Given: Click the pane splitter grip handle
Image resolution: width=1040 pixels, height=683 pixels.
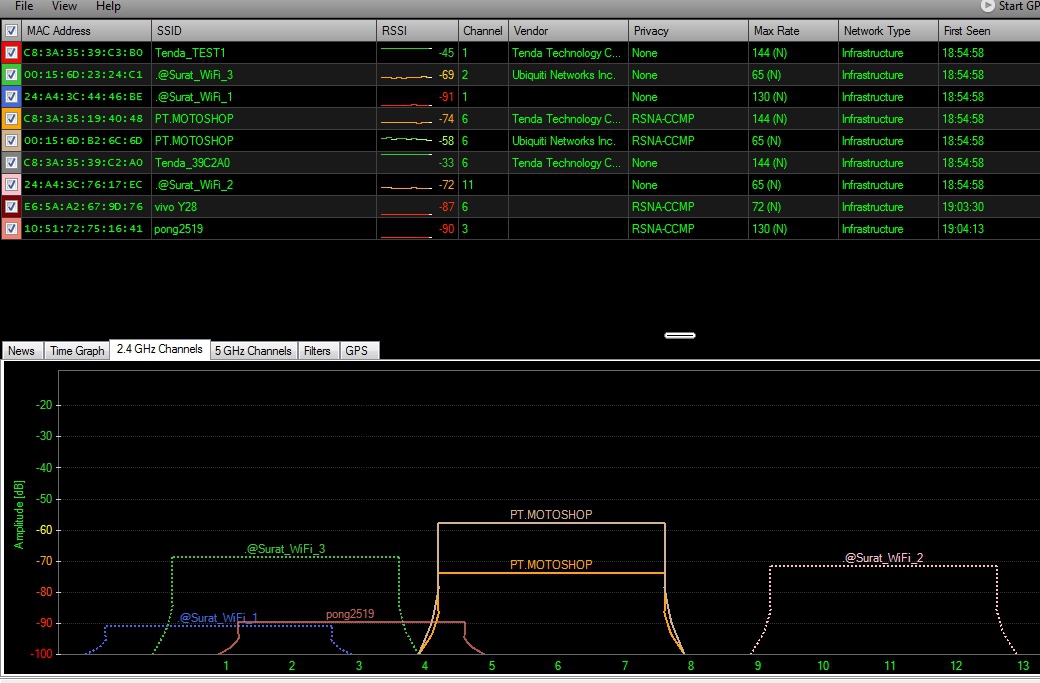Looking at the screenshot, I should [680, 336].
